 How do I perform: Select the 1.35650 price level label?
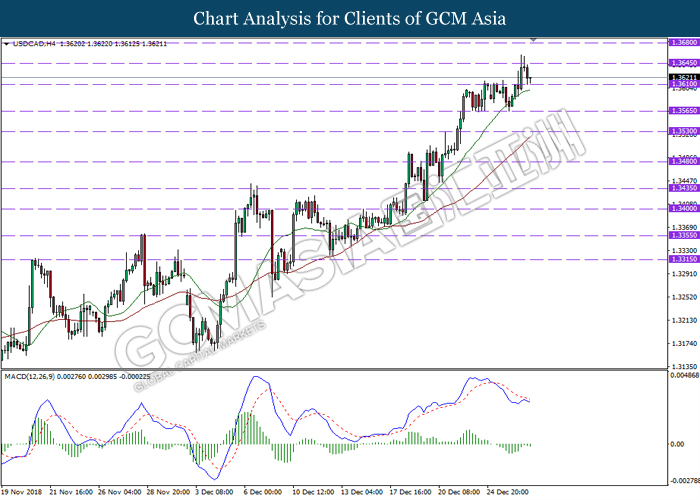pos(683,111)
